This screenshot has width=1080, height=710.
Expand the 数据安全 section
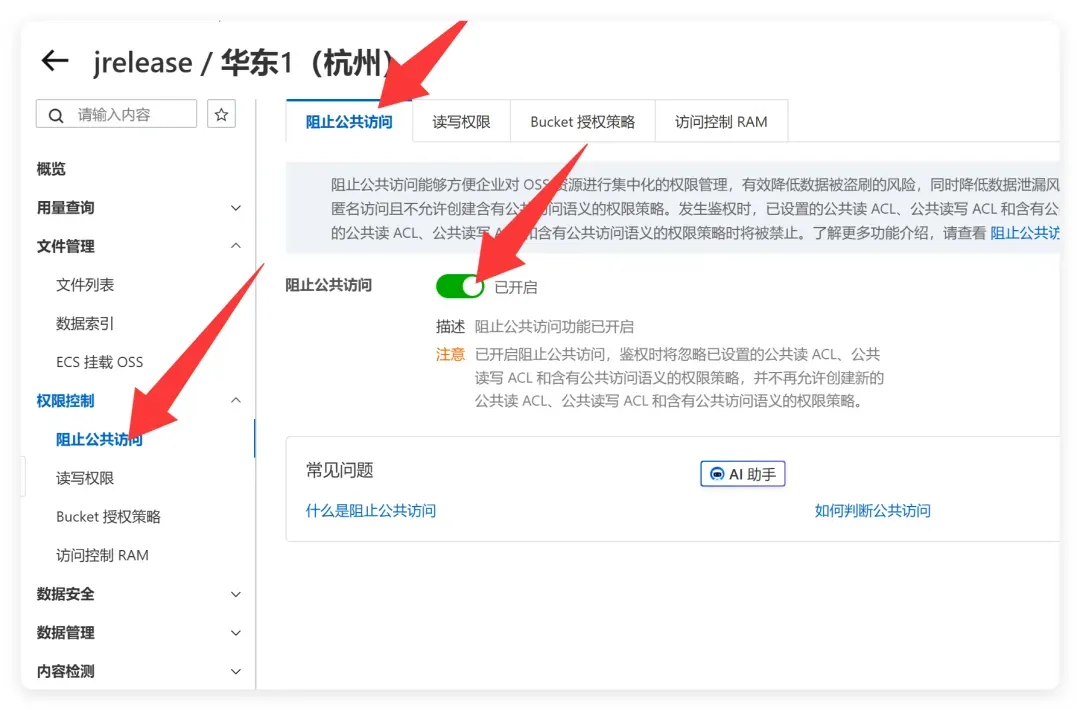(x=236, y=594)
